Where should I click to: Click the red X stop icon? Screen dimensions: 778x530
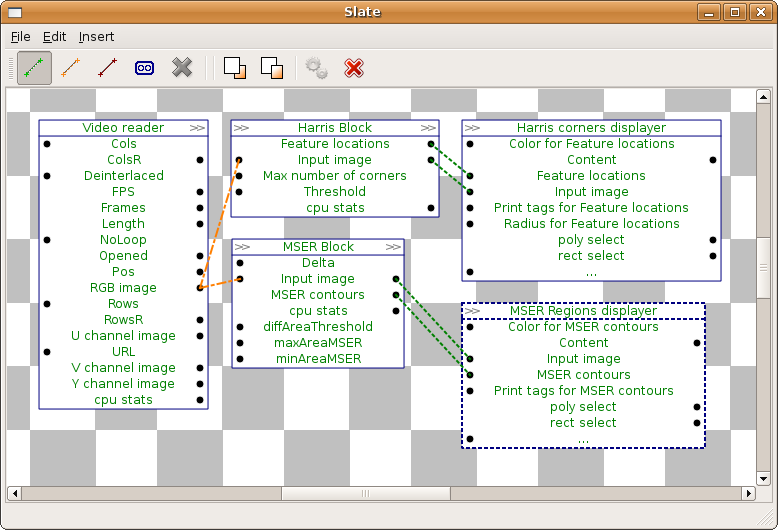(354, 68)
